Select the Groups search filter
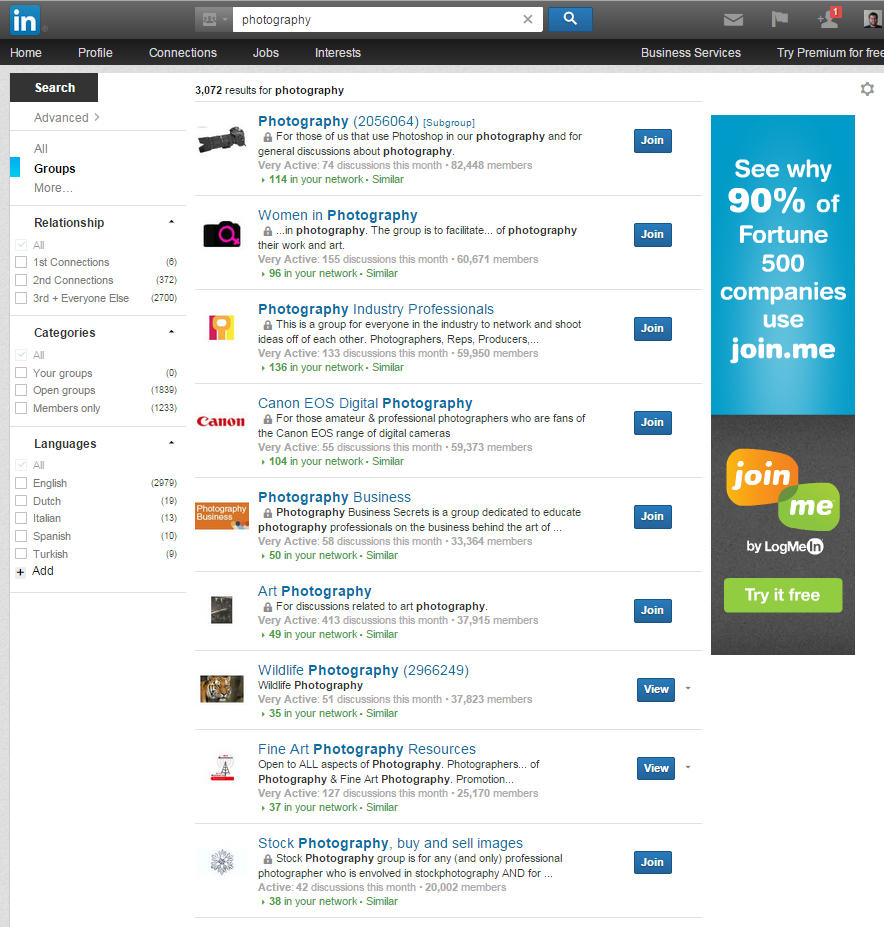 coord(54,168)
